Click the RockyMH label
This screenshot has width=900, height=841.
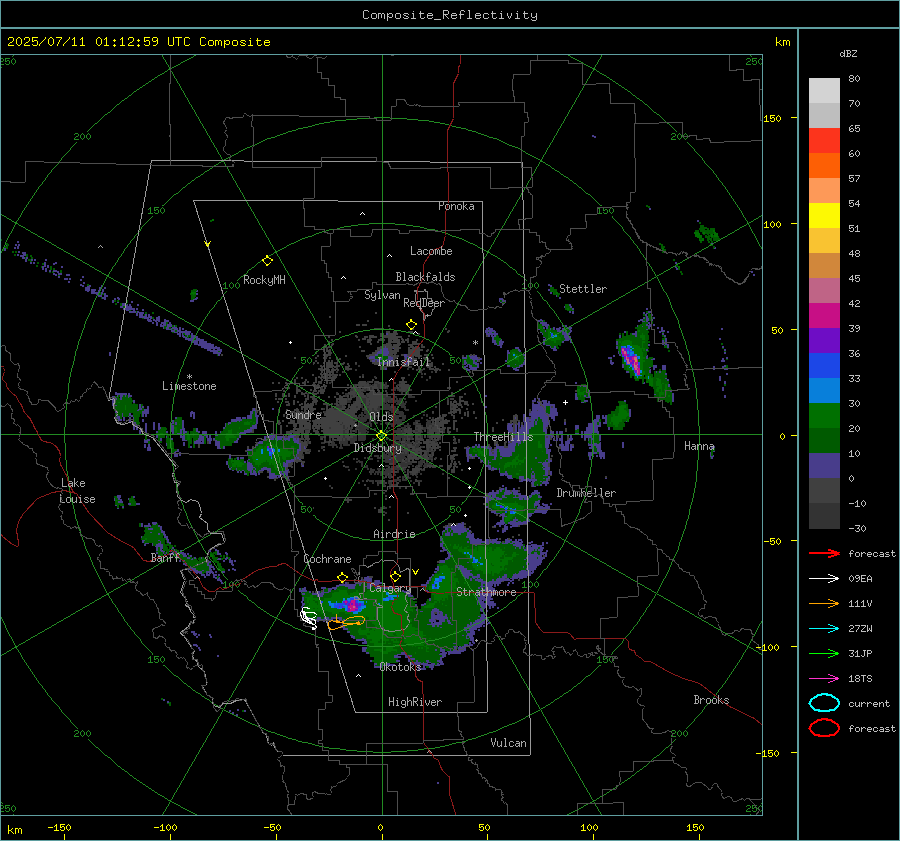264,280
